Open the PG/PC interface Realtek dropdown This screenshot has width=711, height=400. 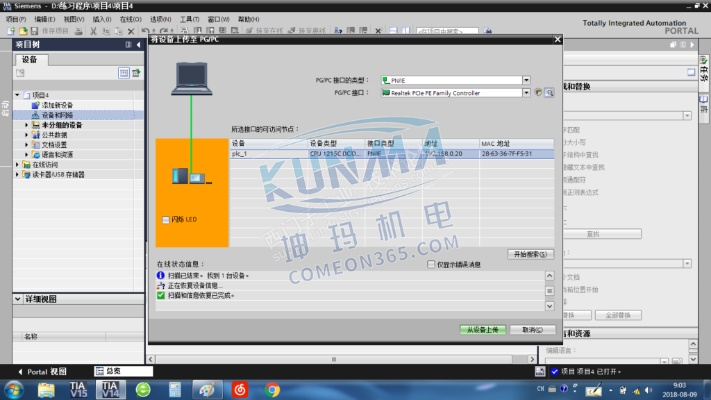pos(526,93)
